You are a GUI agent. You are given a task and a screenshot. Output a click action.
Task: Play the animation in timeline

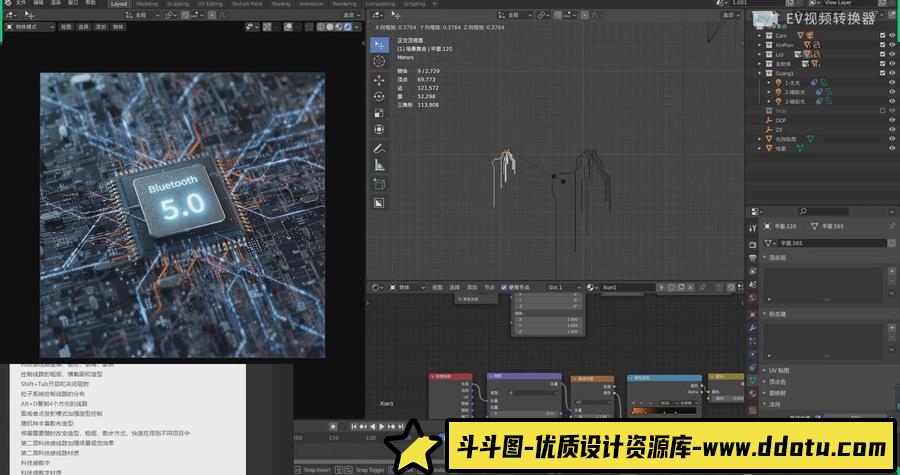point(382,426)
